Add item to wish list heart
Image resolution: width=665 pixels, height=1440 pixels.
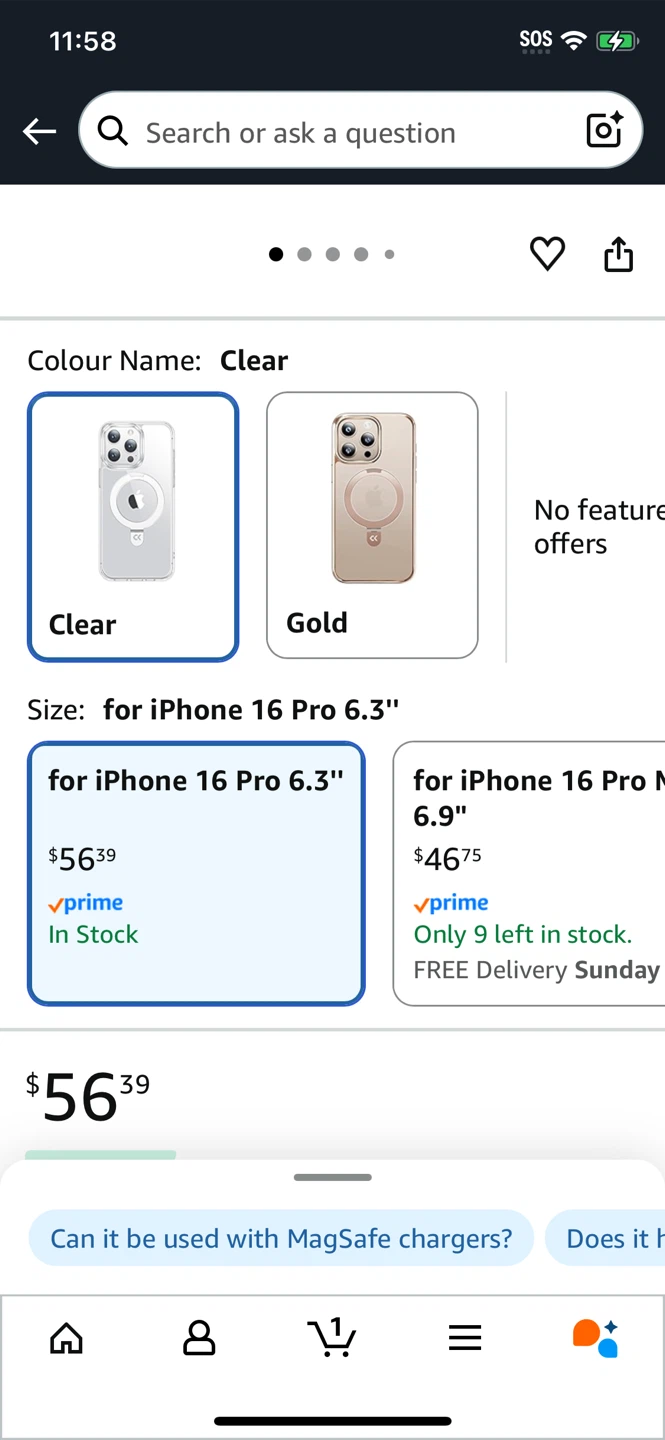(547, 254)
